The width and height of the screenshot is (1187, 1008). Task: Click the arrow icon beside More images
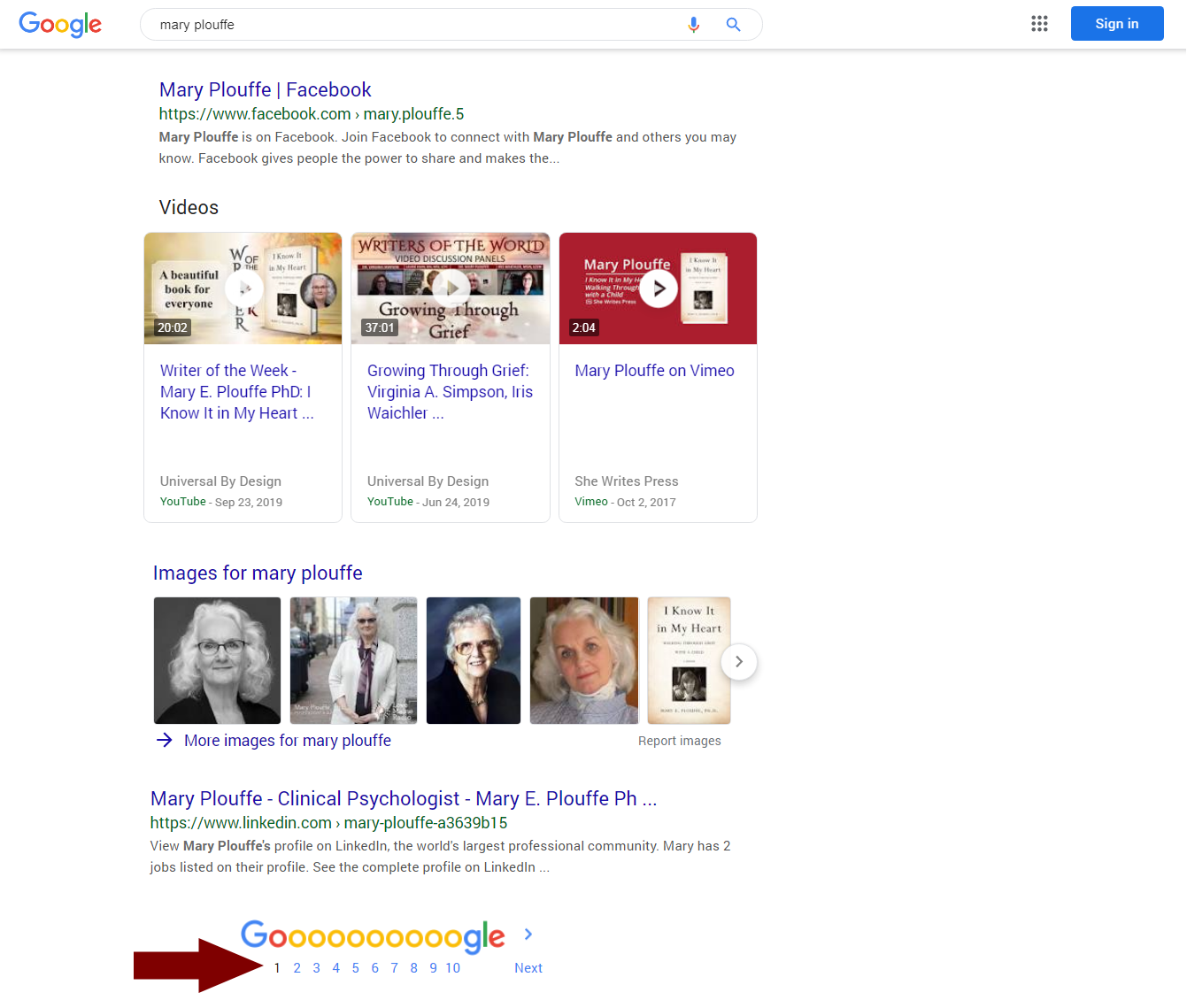pos(165,740)
